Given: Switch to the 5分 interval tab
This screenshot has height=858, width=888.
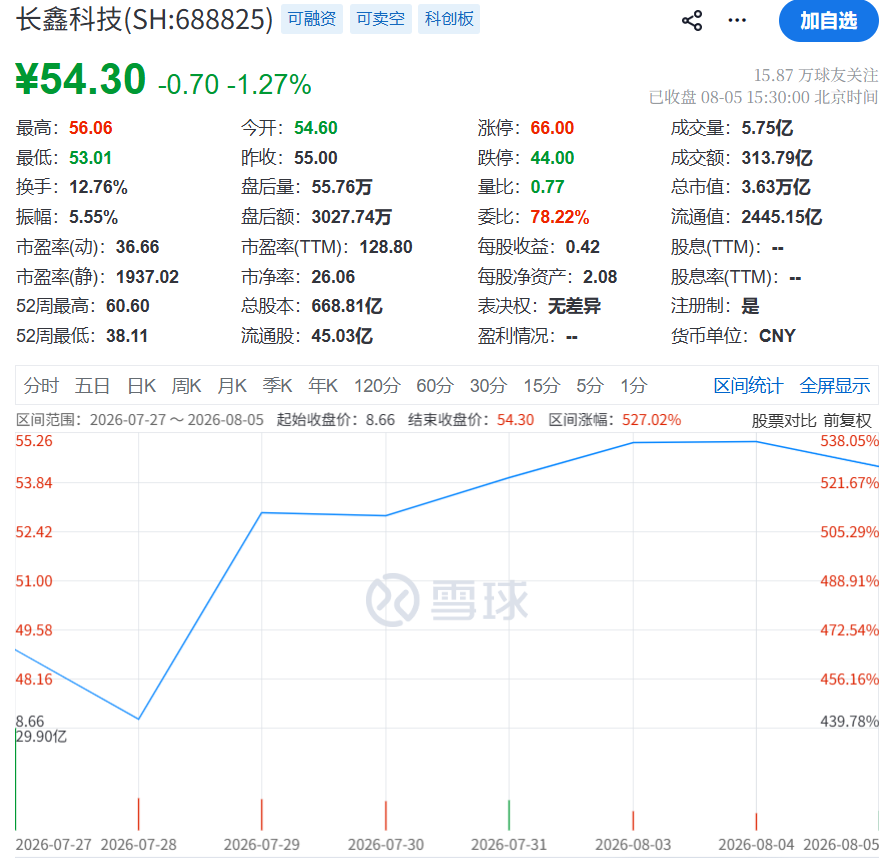Looking at the screenshot, I should tap(590, 386).
